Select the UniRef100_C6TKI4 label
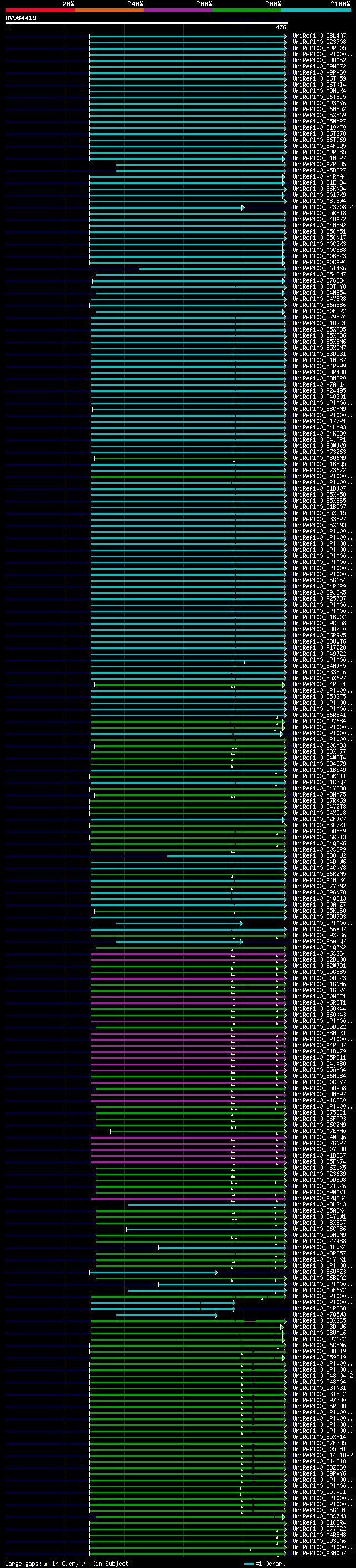This screenshot has height=1568, width=356. 319,85
